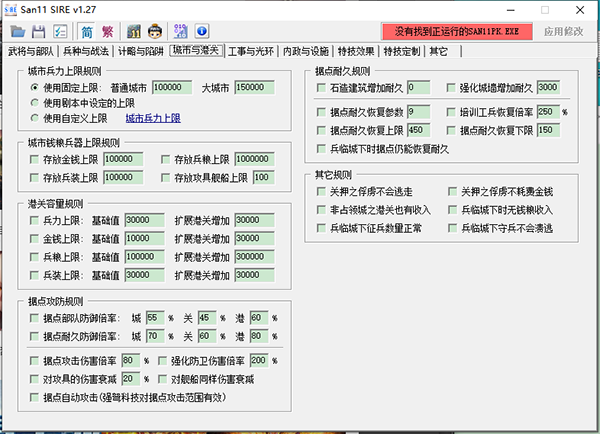Click the San11 game building icon

134,31
